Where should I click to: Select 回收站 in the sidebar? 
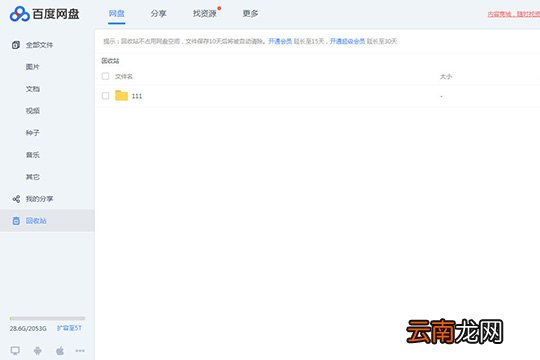click(36, 221)
